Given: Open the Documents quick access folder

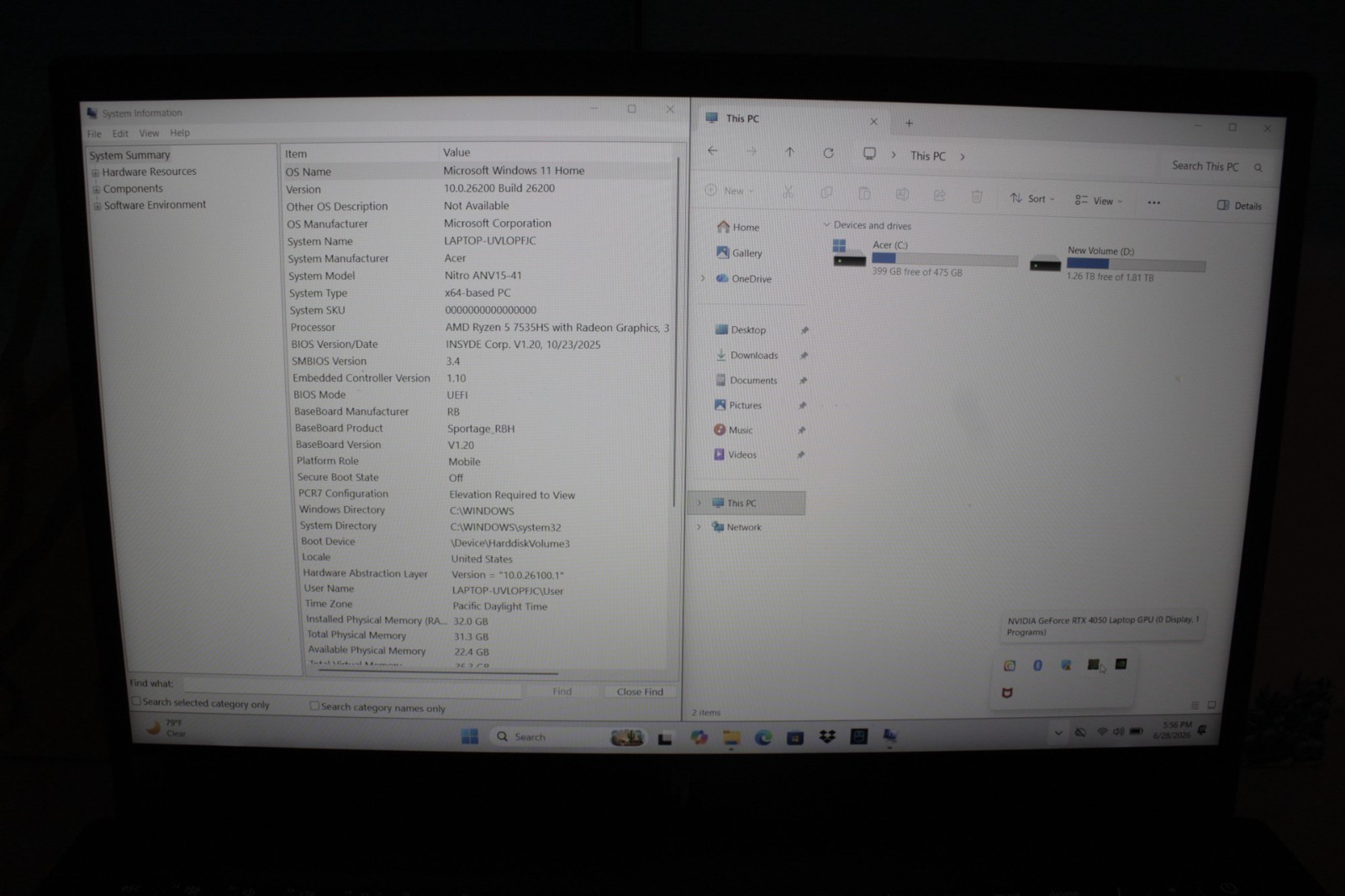Looking at the screenshot, I should coord(746,380).
